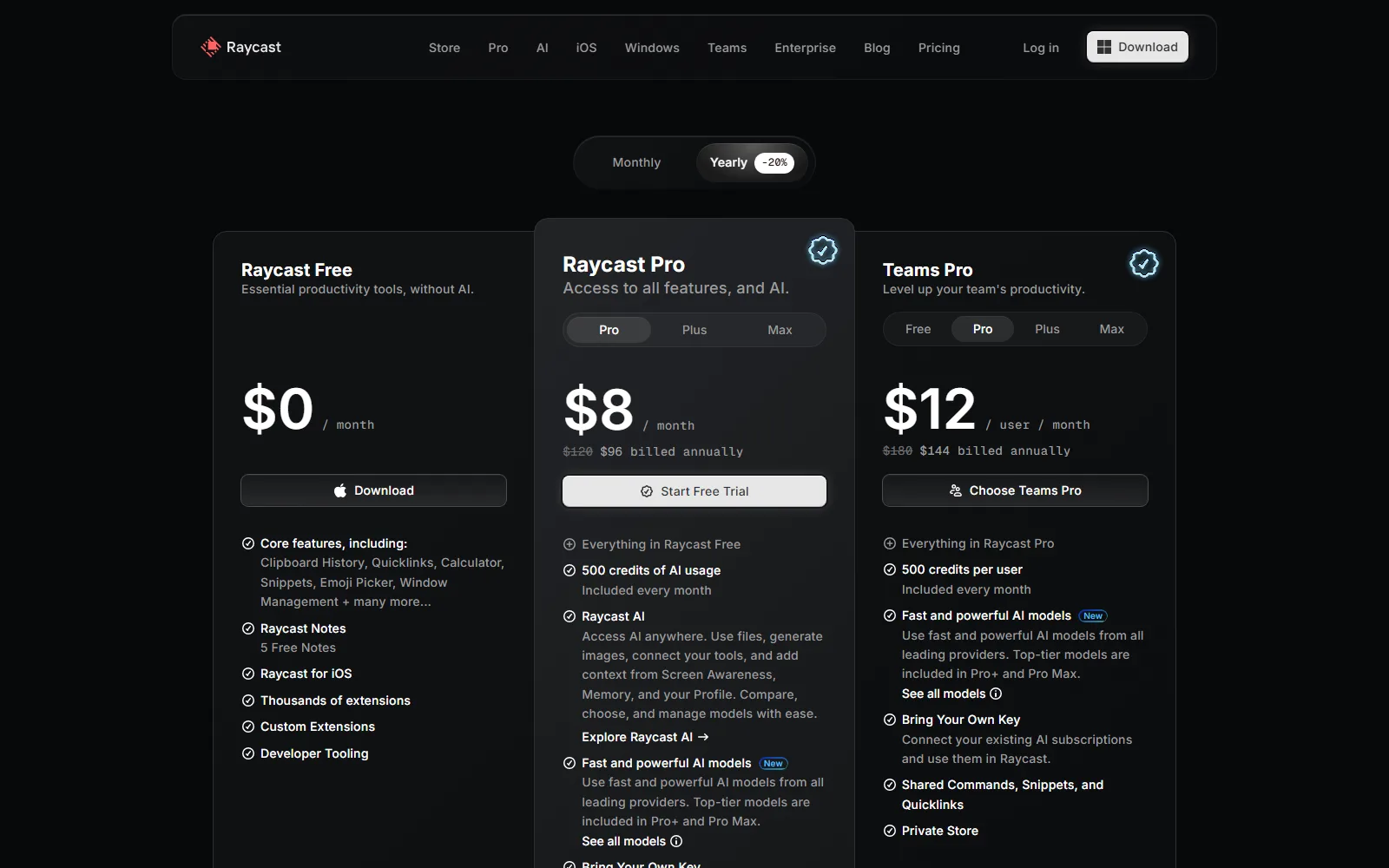
Task: Click the Log in link
Action: [x=1041, y=48]
